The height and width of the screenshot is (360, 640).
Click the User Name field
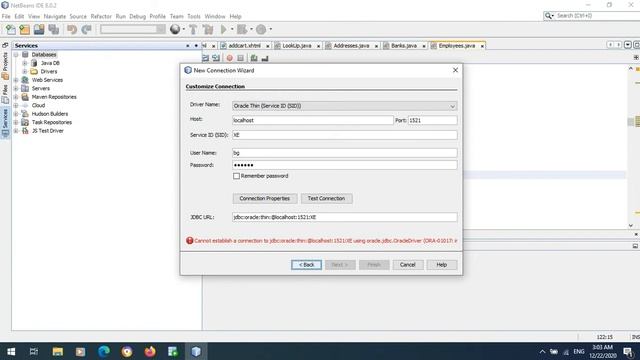pyautogui.click(x=344, y=153)
